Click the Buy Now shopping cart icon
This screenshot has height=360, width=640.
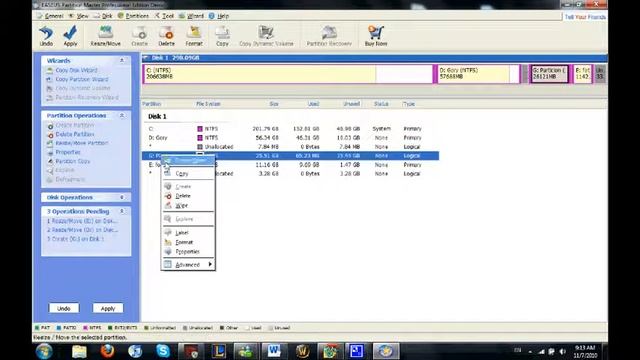click(376, 36)
